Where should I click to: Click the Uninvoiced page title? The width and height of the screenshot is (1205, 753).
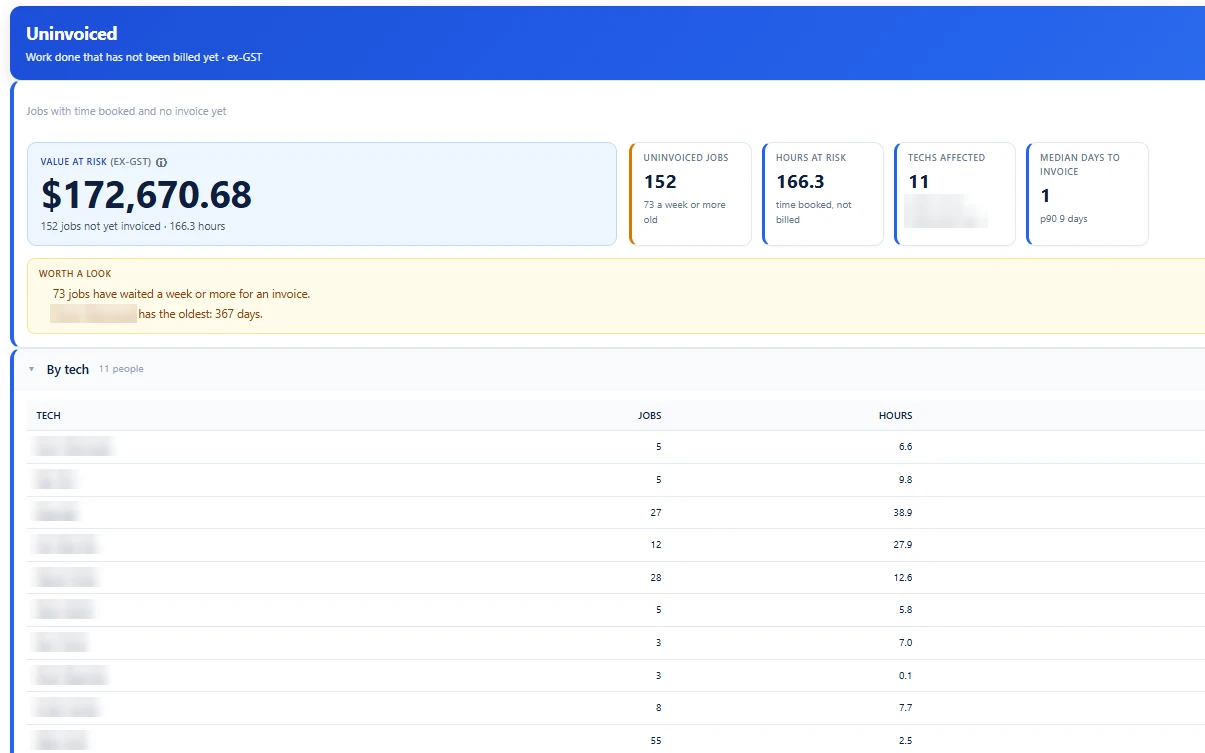point(72,34)
